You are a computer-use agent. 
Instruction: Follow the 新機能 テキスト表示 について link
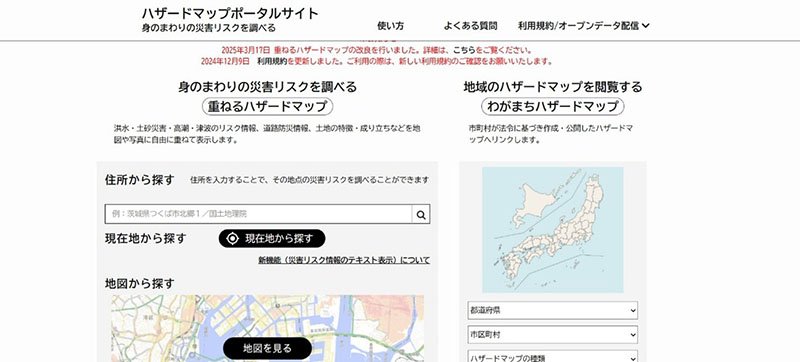coord(344,260)
